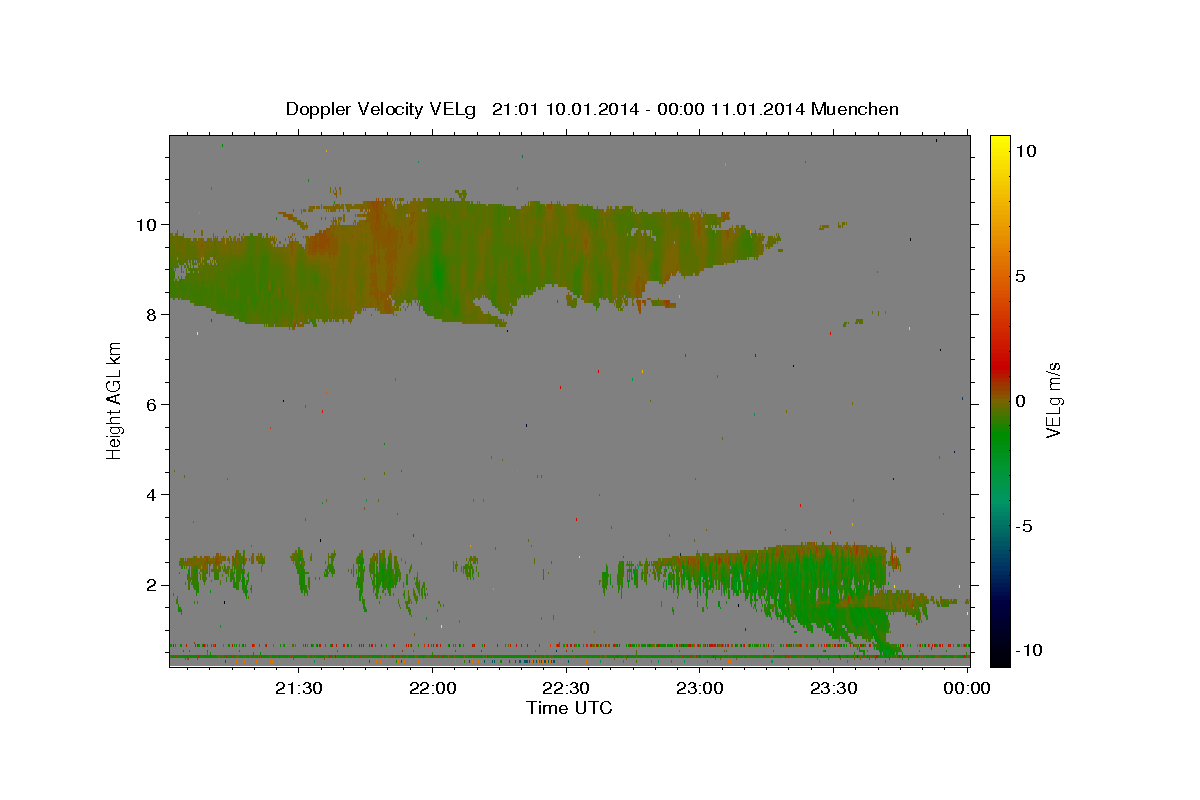The image size is (1200, 800).
Task: Click the '21:30' time axis label
Action: 298,688
